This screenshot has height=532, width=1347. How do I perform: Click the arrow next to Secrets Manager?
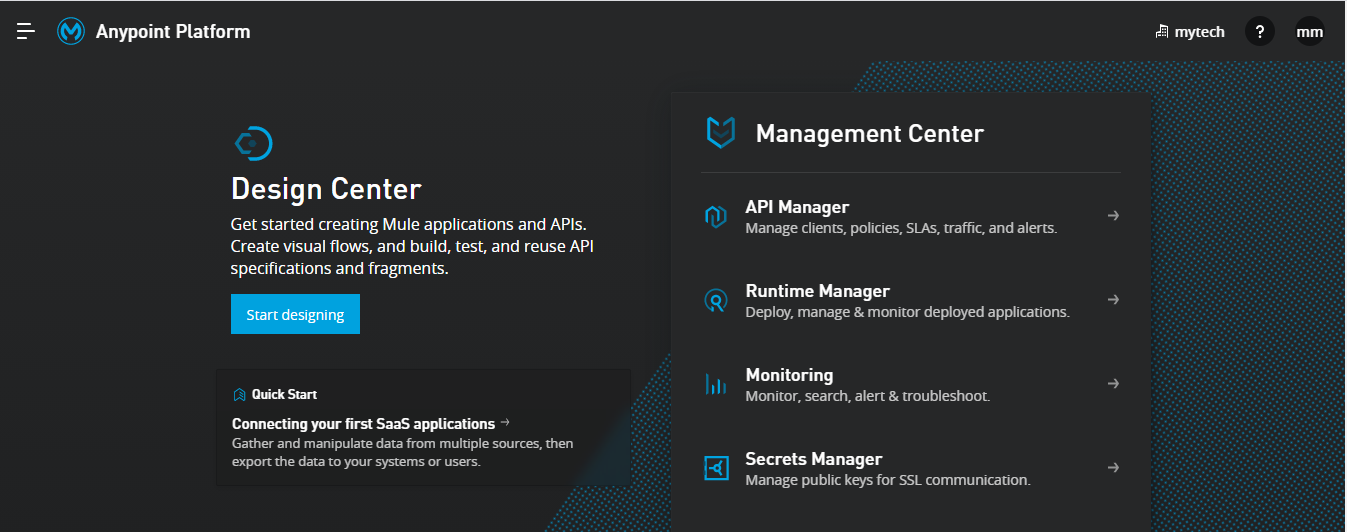point(1113,468)
